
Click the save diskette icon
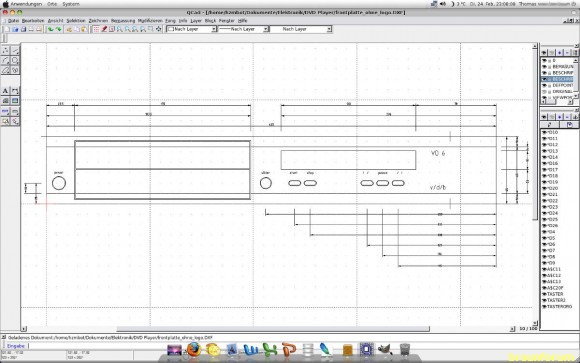(23, 29)
